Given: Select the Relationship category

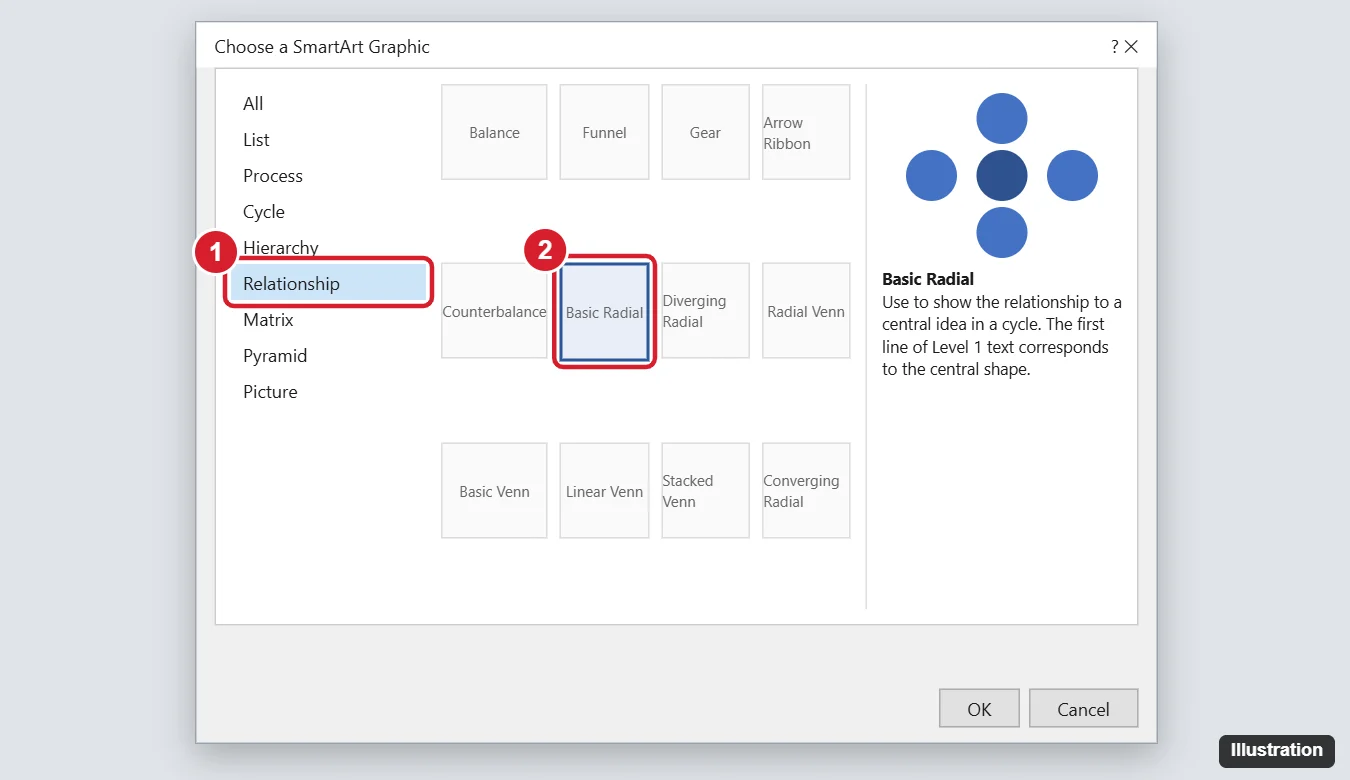Looking at the screenshot, I should (x=330, y=284).
